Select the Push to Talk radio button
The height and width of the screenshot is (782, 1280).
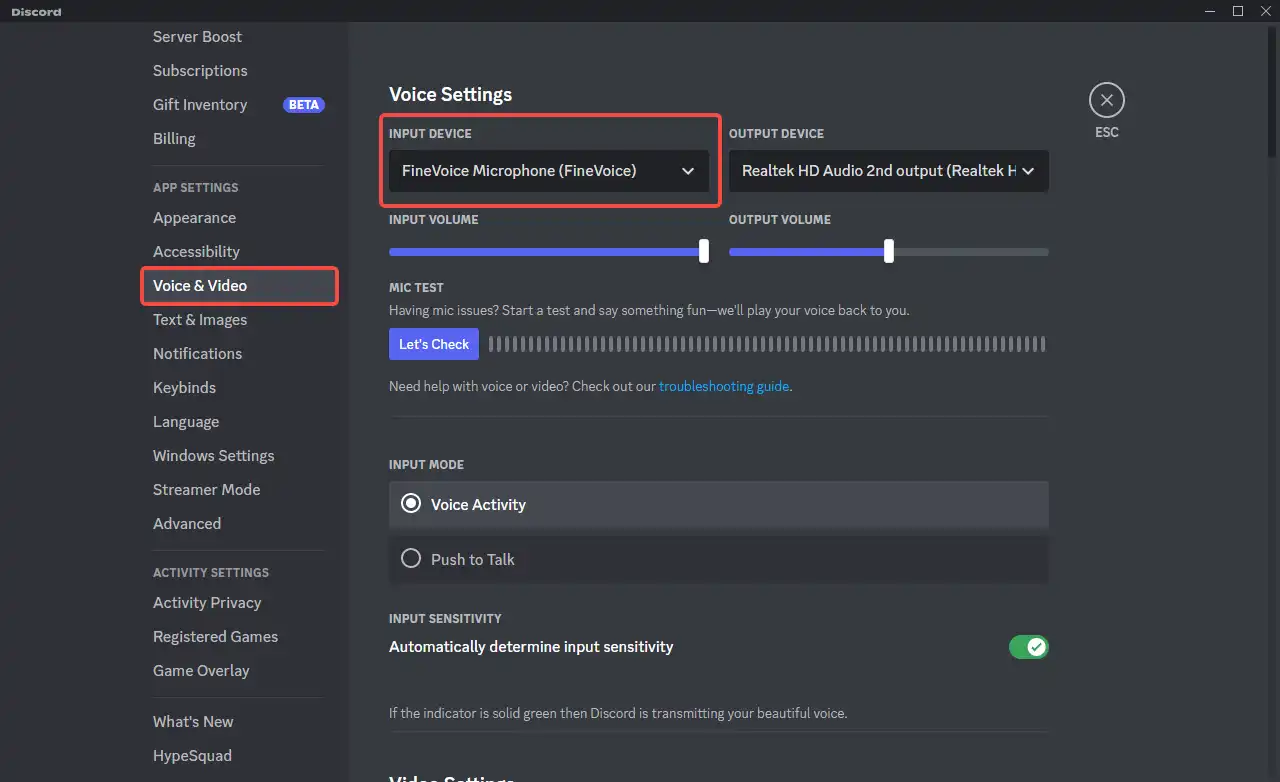tap(410, 559)
